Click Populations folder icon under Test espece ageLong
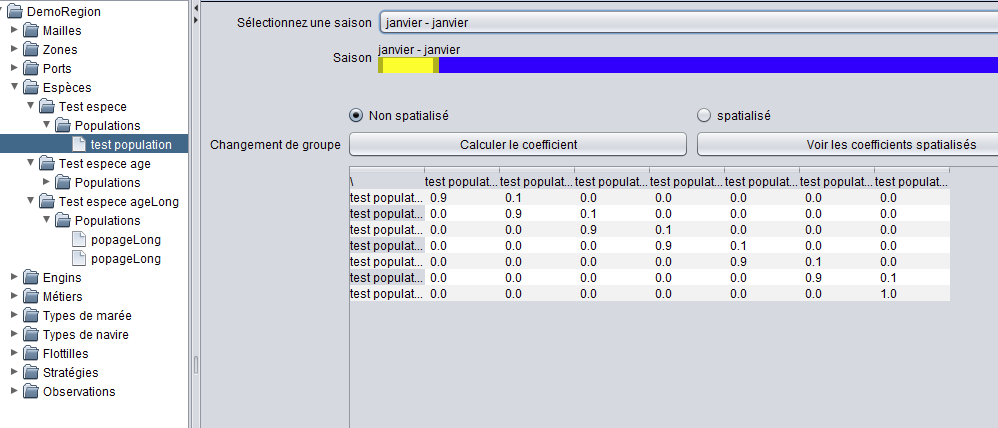 pos(63,221)
